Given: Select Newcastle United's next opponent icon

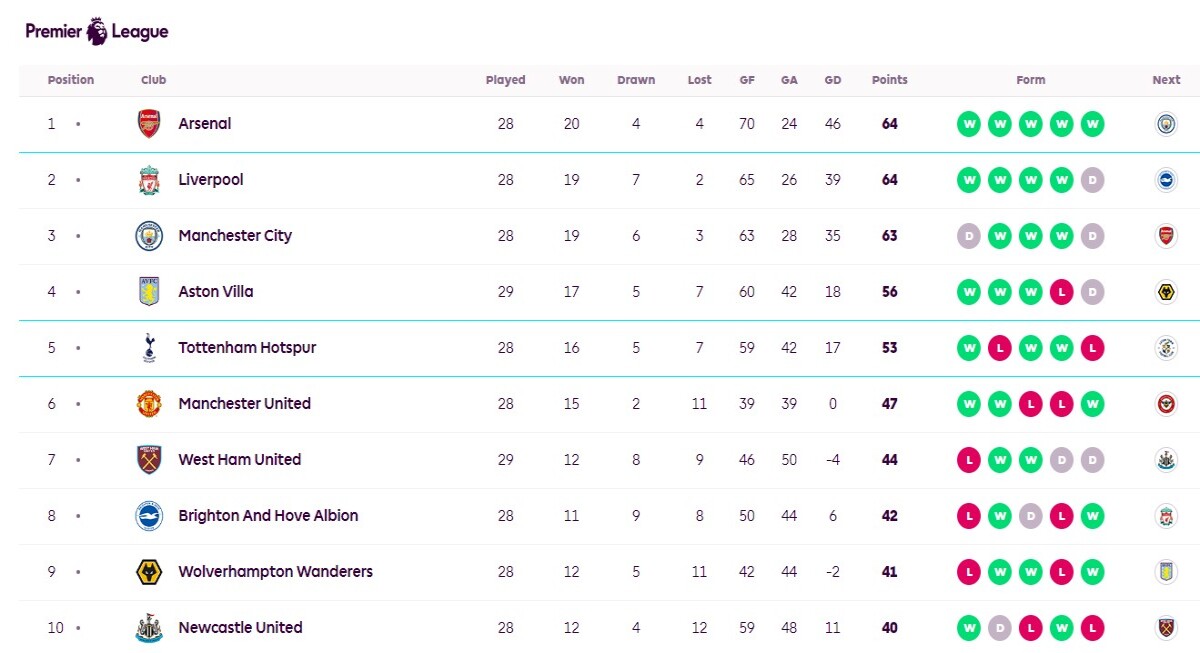Looking at the screenshot, I should point(1166,628).
